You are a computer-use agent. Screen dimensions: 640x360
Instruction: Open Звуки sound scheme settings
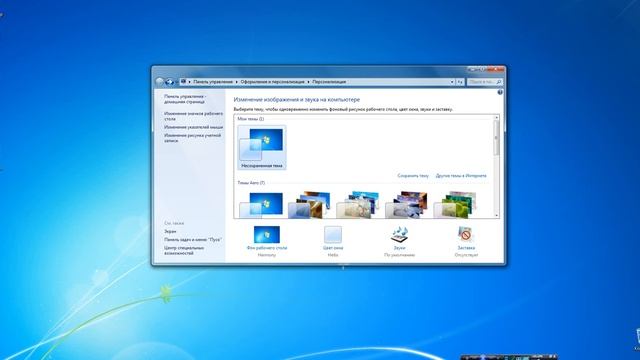point(399,241)
